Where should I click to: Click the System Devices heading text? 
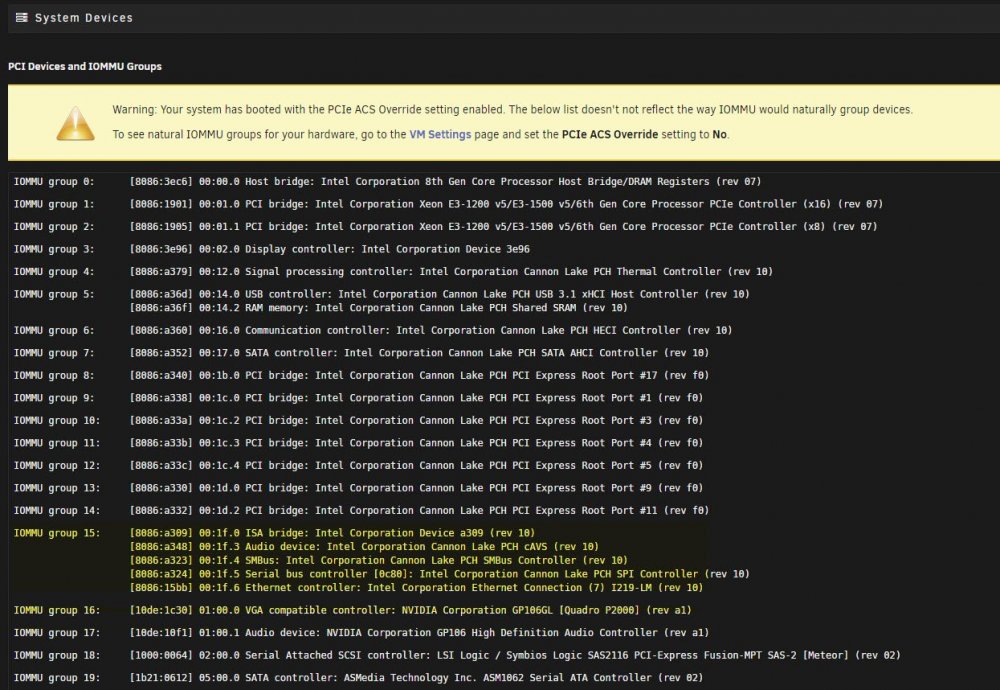coord(84,18)
